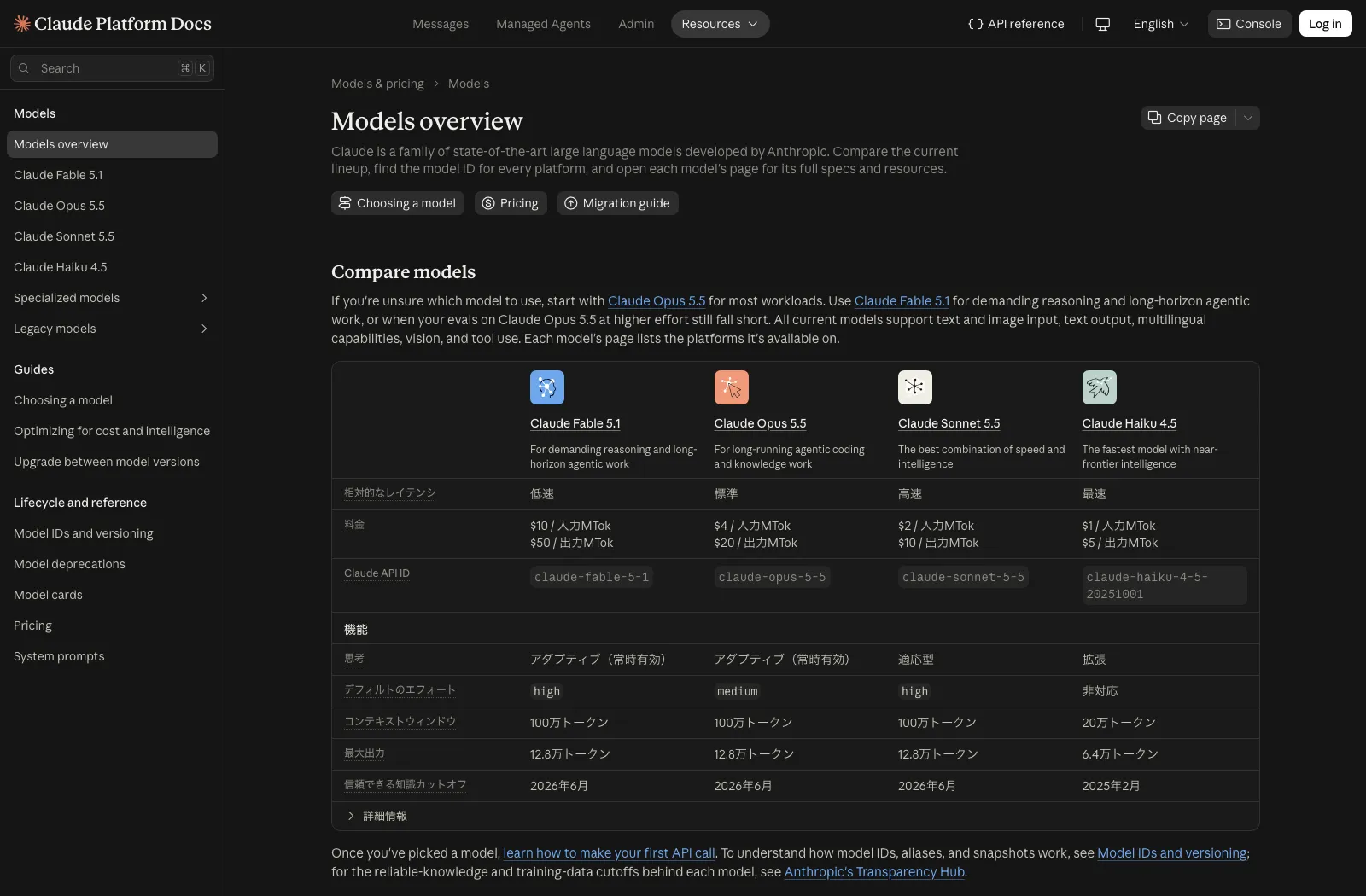Click the Migration guide button
This screenshot has height=896, width=1366.
(x=617, y=203)
